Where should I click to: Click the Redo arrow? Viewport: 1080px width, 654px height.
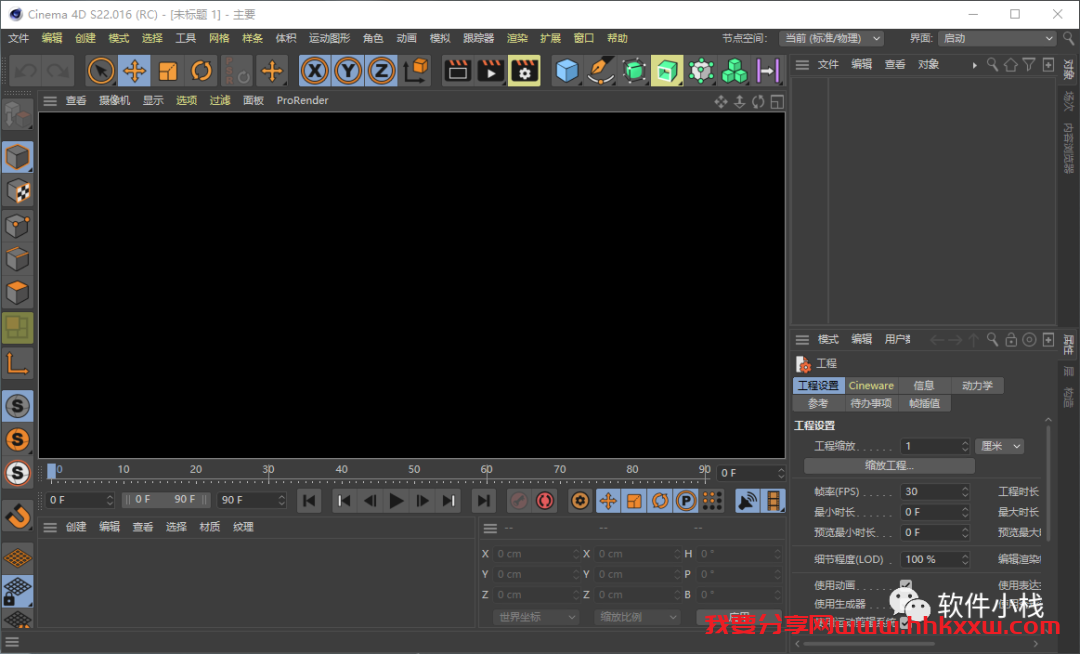[58, 71]
